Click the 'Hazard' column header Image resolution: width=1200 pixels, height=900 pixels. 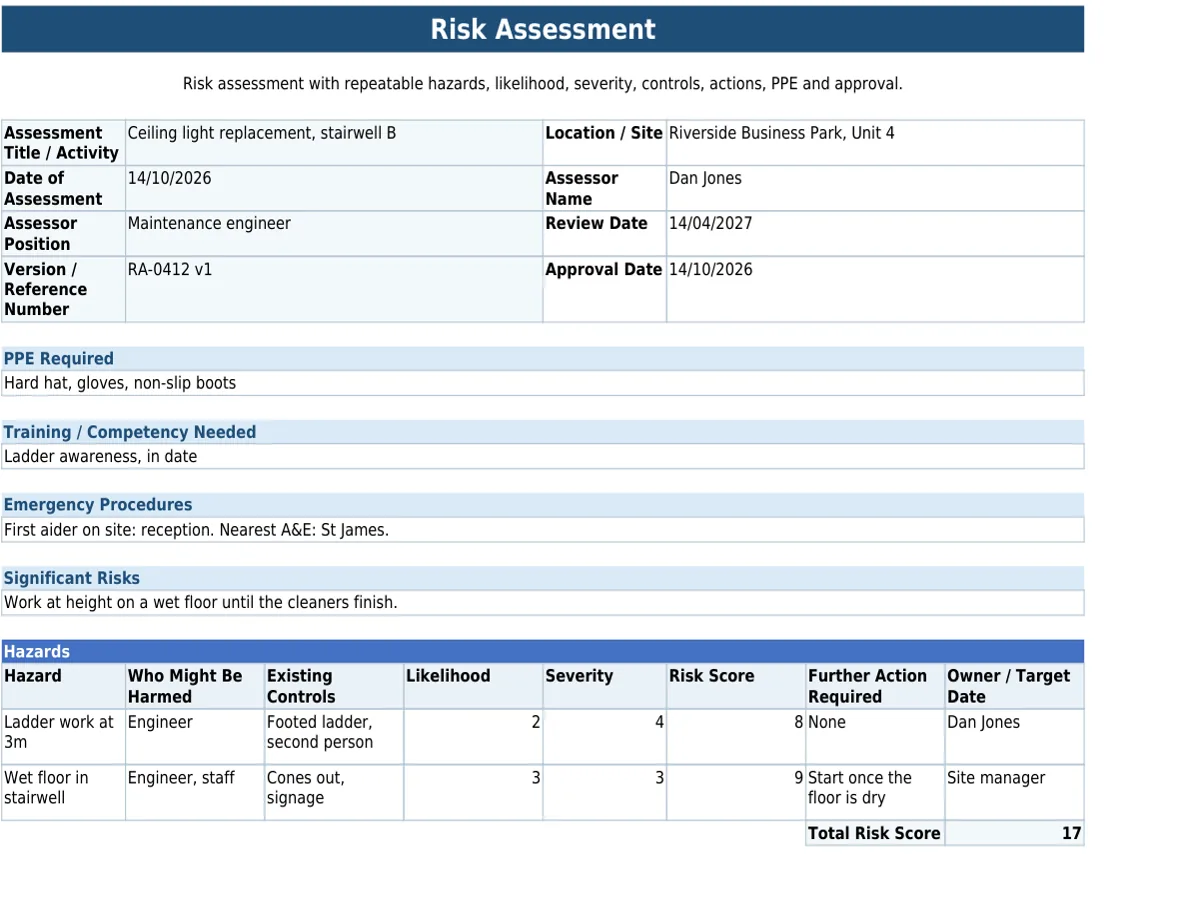point(63,686)
